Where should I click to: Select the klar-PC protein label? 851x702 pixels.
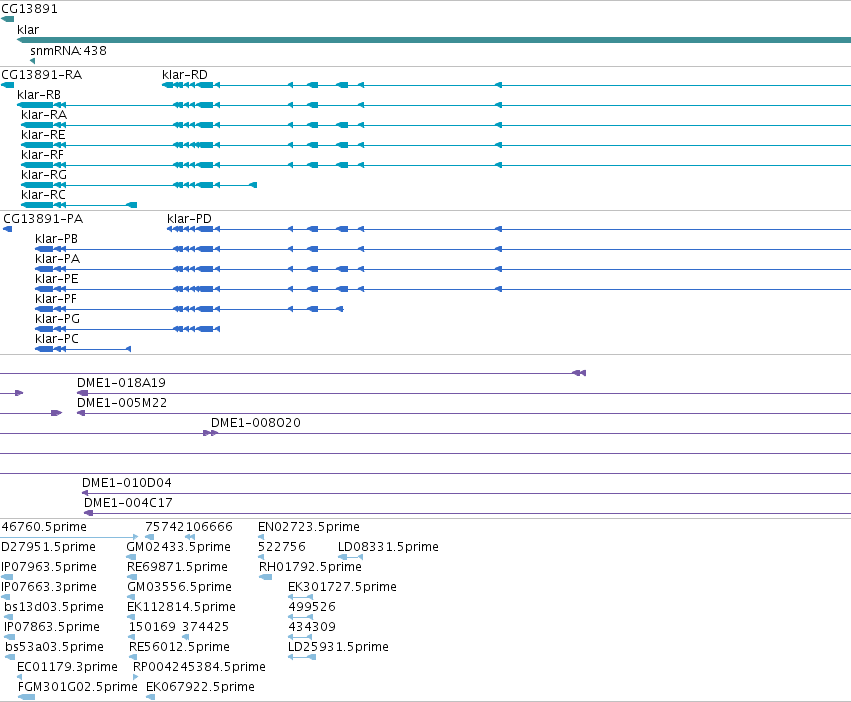pos(57,339)
